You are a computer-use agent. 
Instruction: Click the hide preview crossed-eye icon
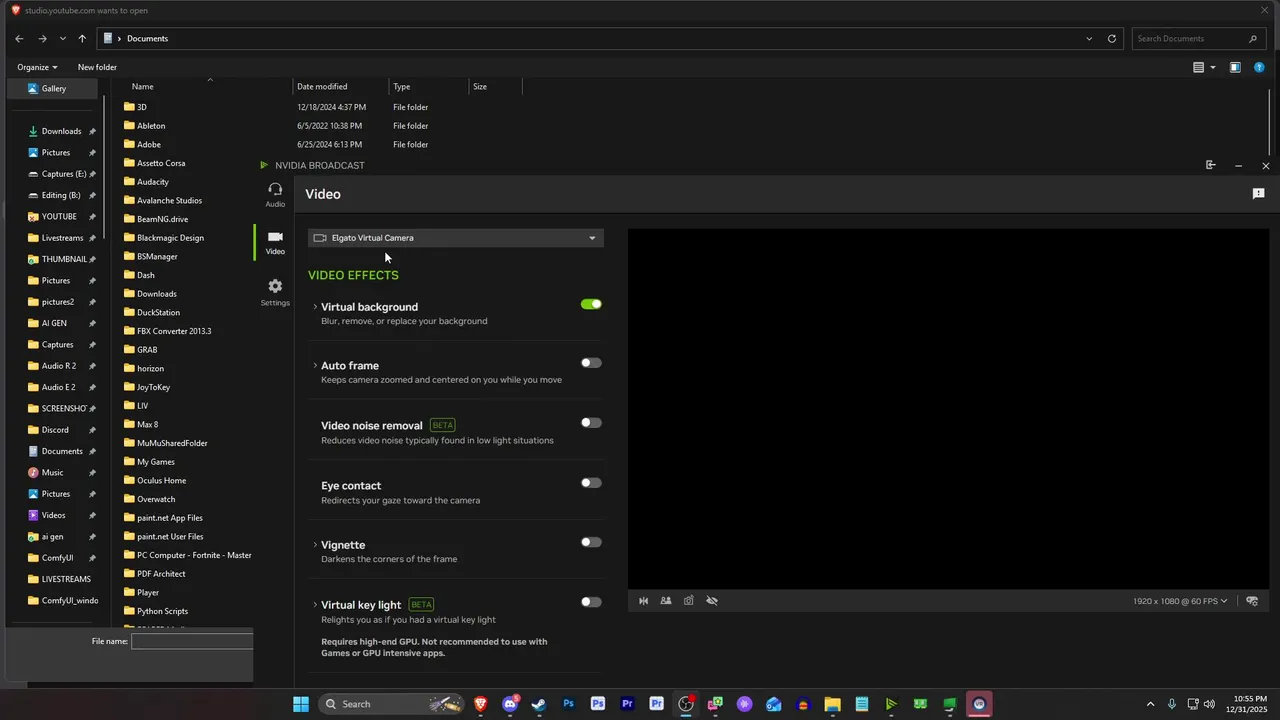point(712,601)
